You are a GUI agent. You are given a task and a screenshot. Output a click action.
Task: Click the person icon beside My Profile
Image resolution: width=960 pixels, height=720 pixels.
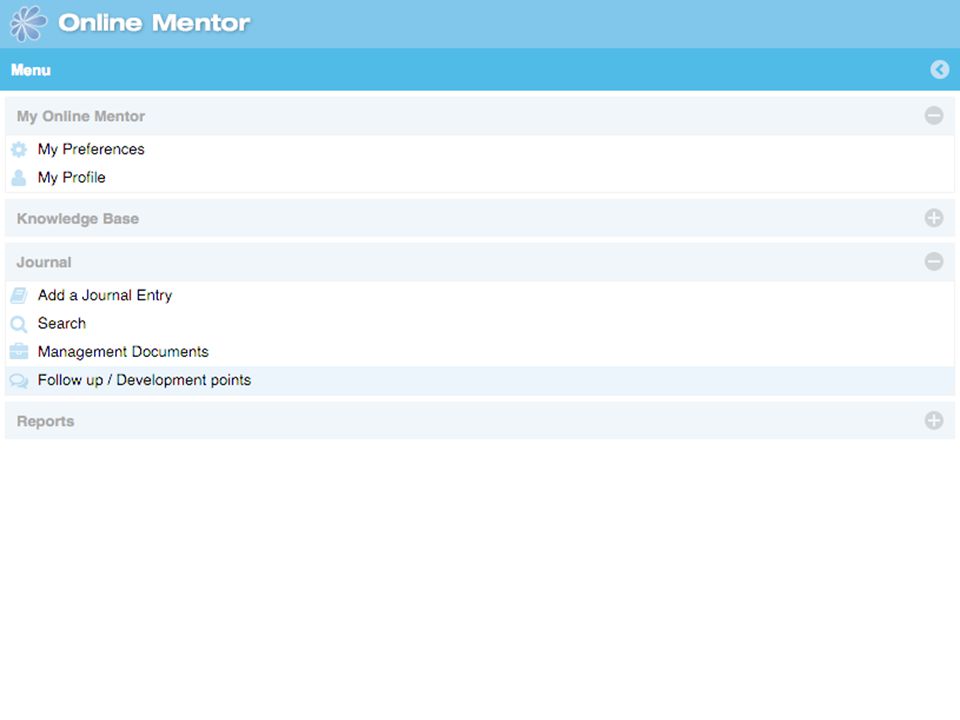pos(19,178)
